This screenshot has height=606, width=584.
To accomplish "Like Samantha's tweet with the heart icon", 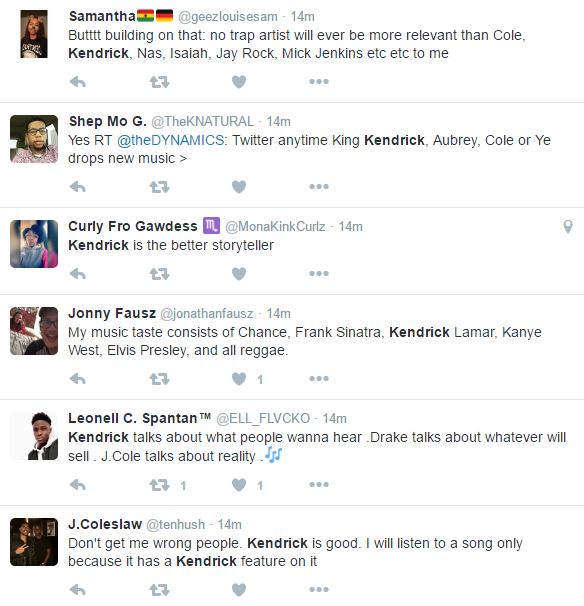I will point(239,82).
